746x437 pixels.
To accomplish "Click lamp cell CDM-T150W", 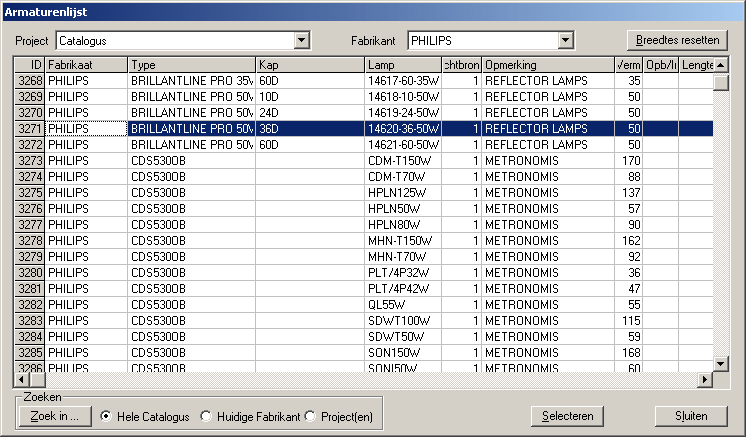I will tap(403, 161).
